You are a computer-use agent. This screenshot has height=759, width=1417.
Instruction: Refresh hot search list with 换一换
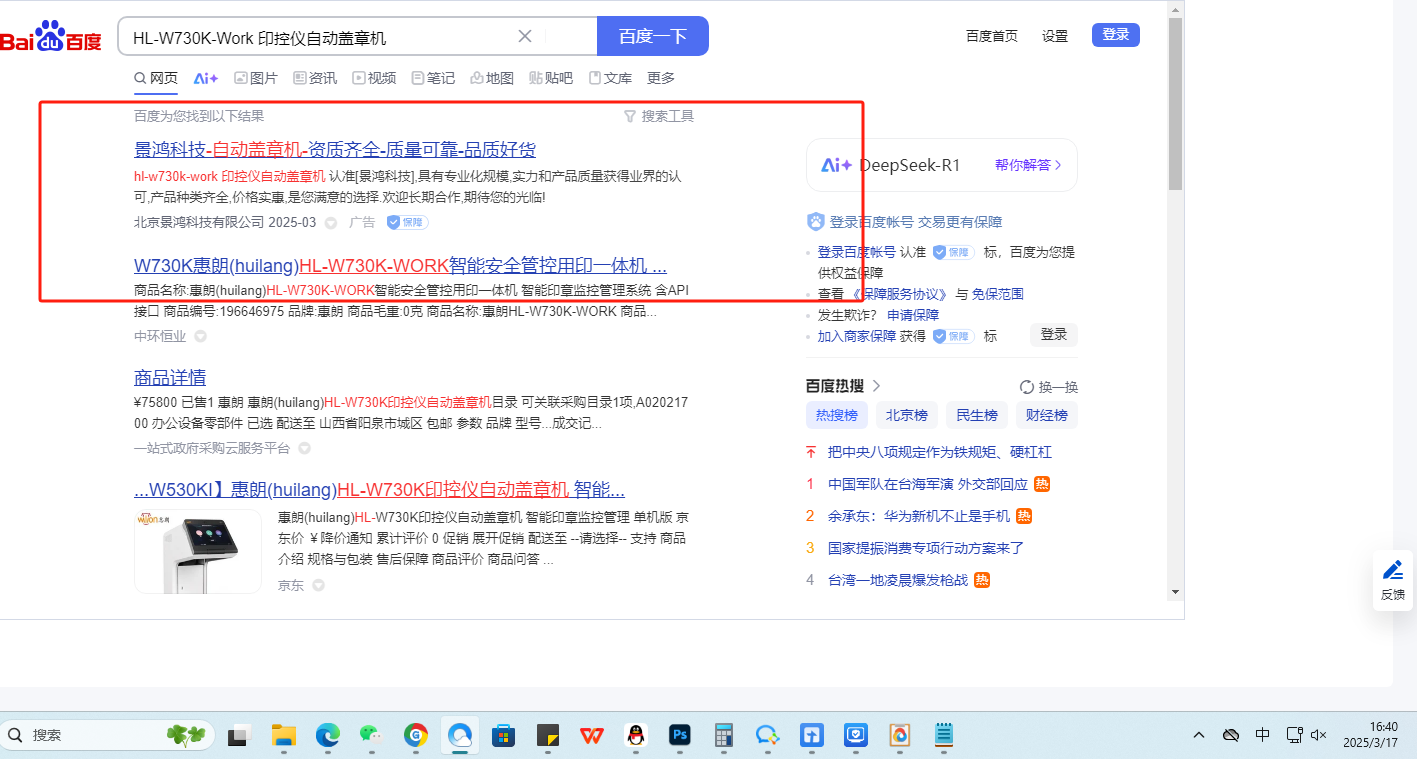(1048, 387)
